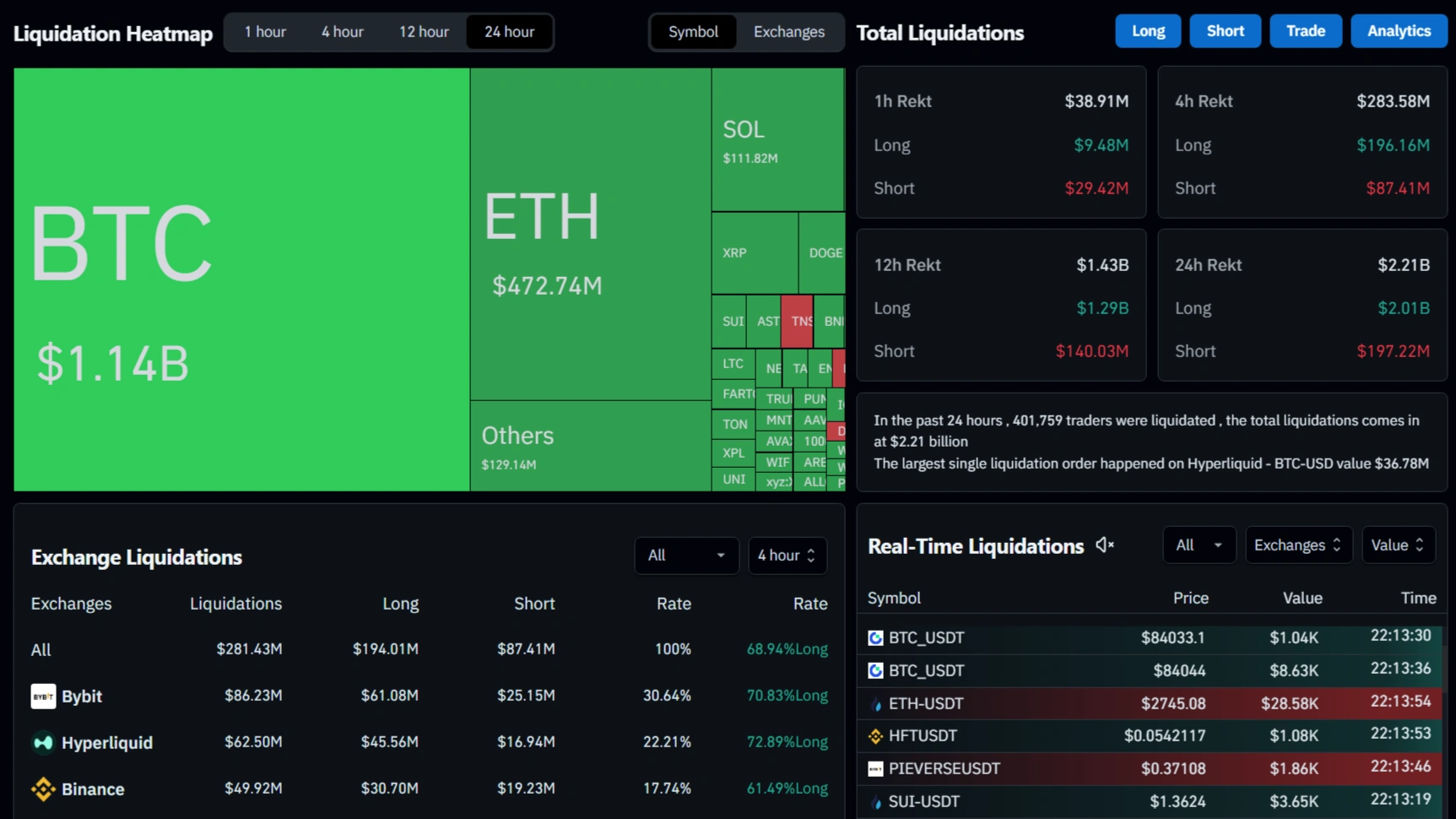Open the Real-Time Exchanges filter dropdown
This screenshot has width=1456, height=819.
[x=1297, y=545]
